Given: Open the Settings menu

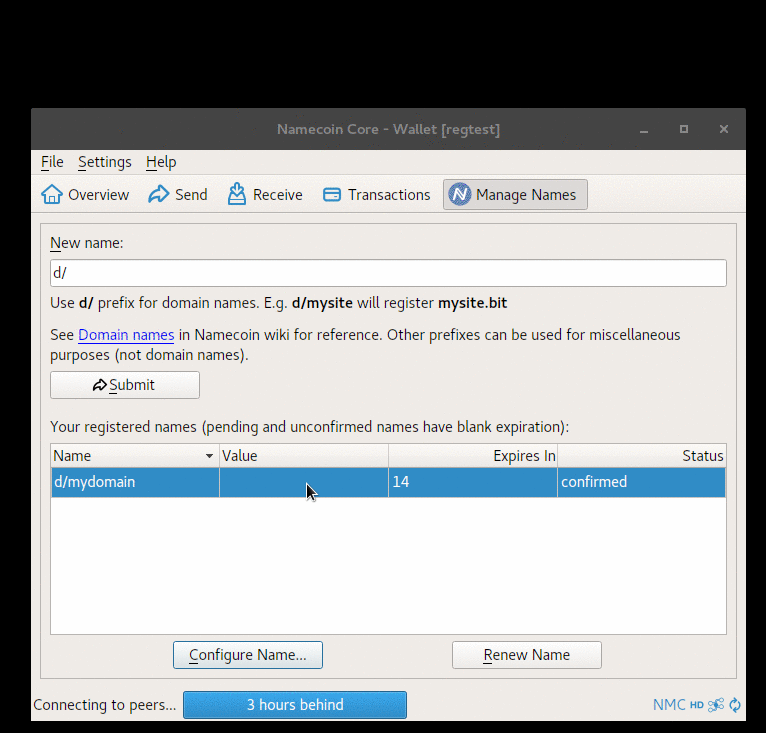Looking at the screenshot, I should point(105,162).
